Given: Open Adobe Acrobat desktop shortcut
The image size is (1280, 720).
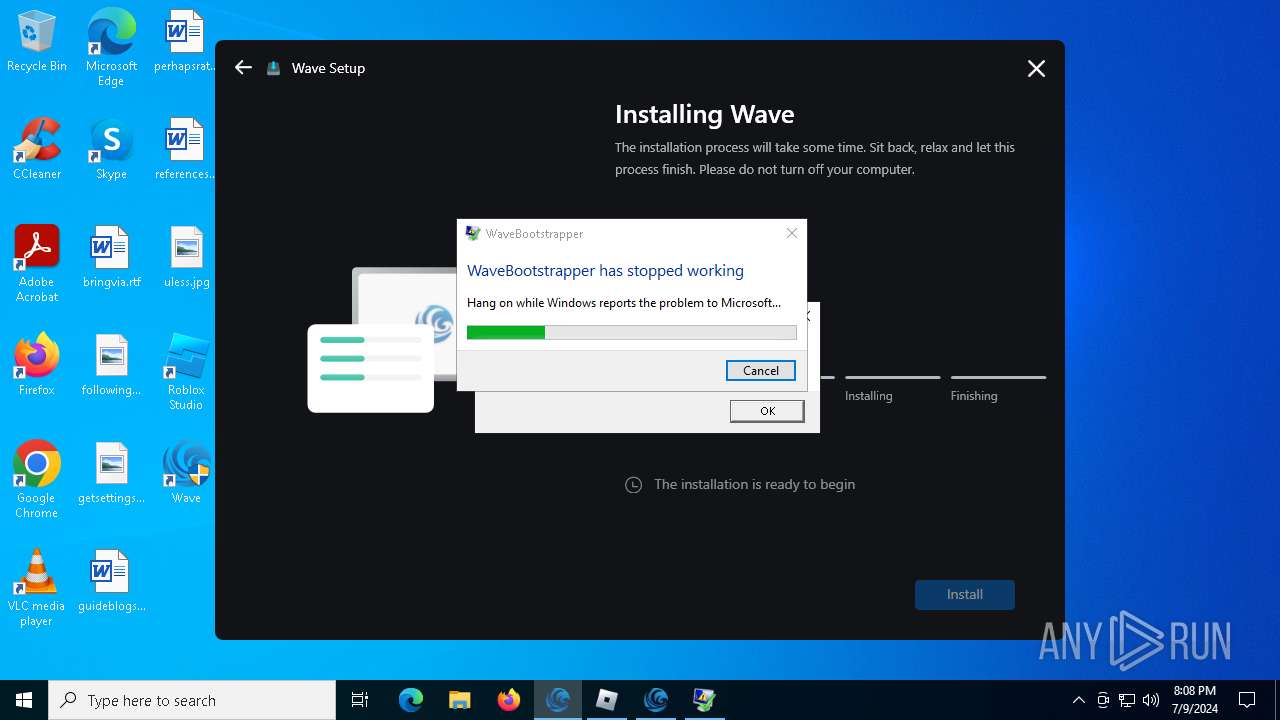Looking at the screenshot, I should [37, 264].
